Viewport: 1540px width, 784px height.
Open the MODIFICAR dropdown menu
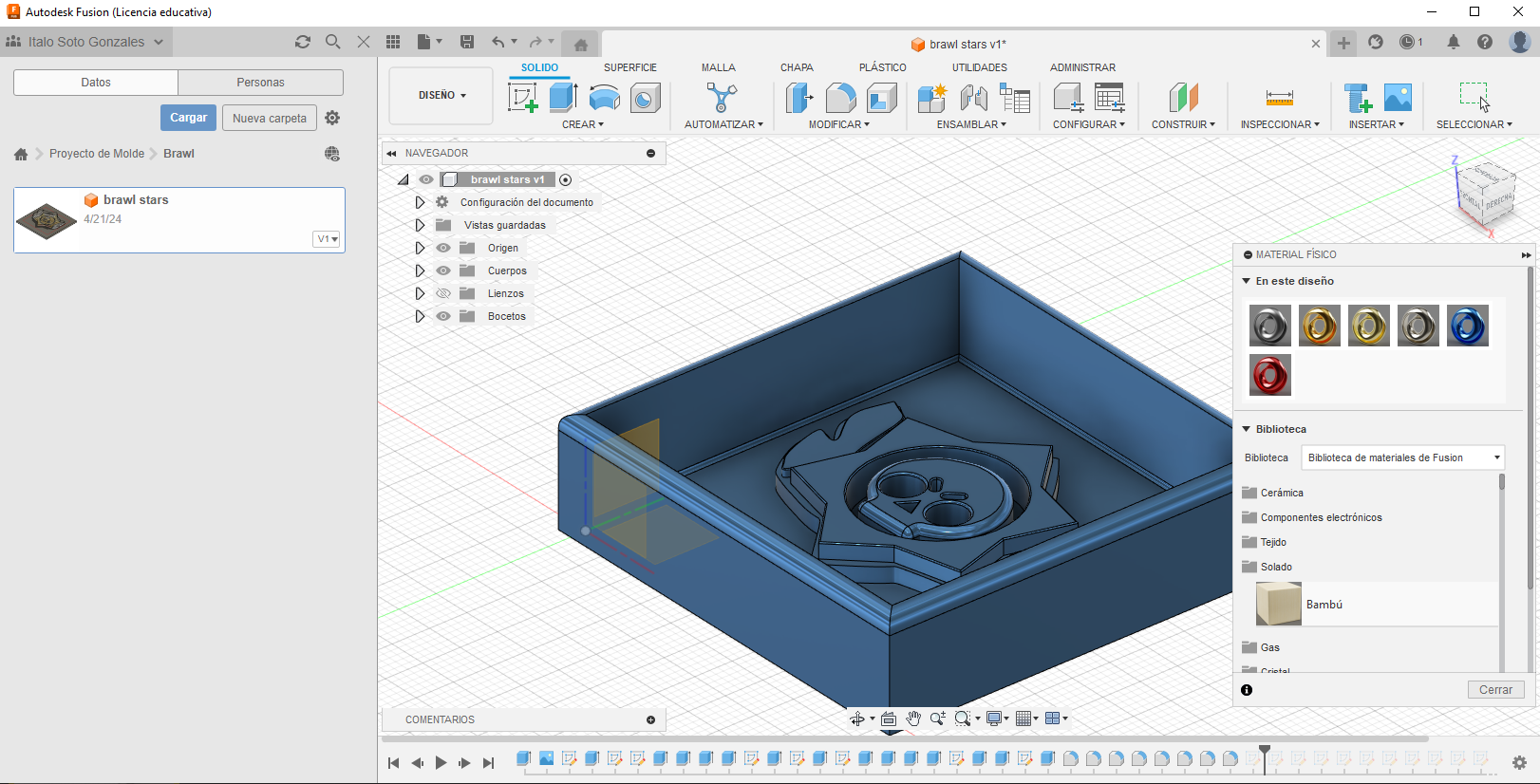pos(838,124)
